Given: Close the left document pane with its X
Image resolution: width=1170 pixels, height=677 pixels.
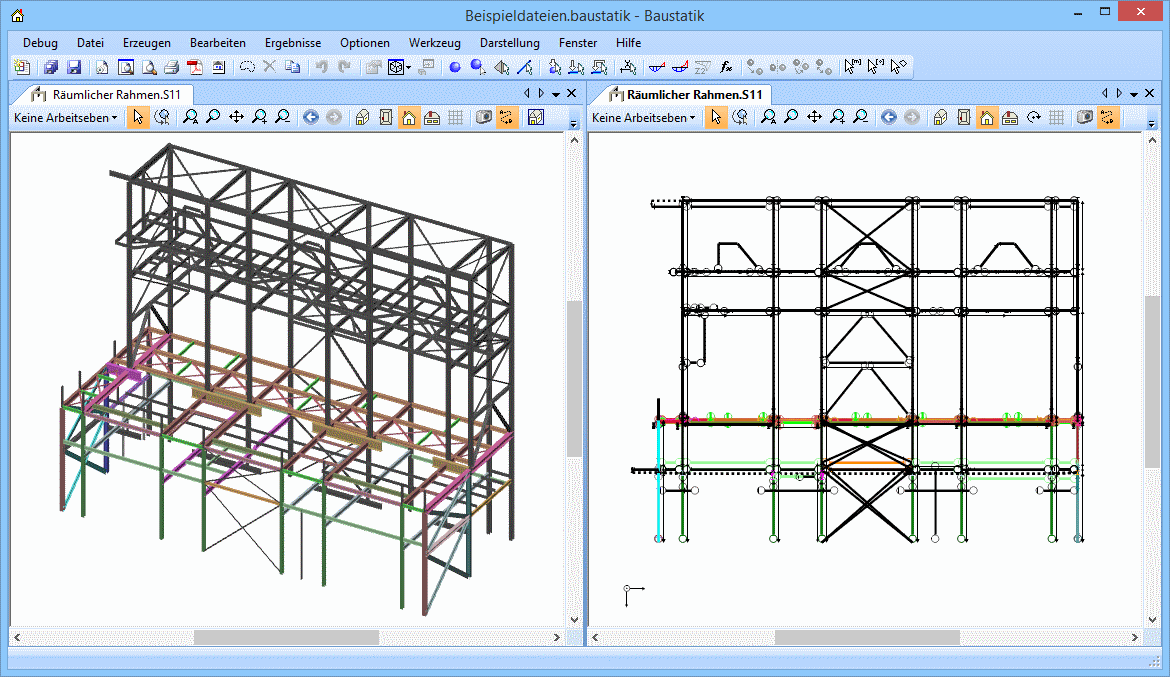Looking at the screenshot, I should tap(571, 93).
